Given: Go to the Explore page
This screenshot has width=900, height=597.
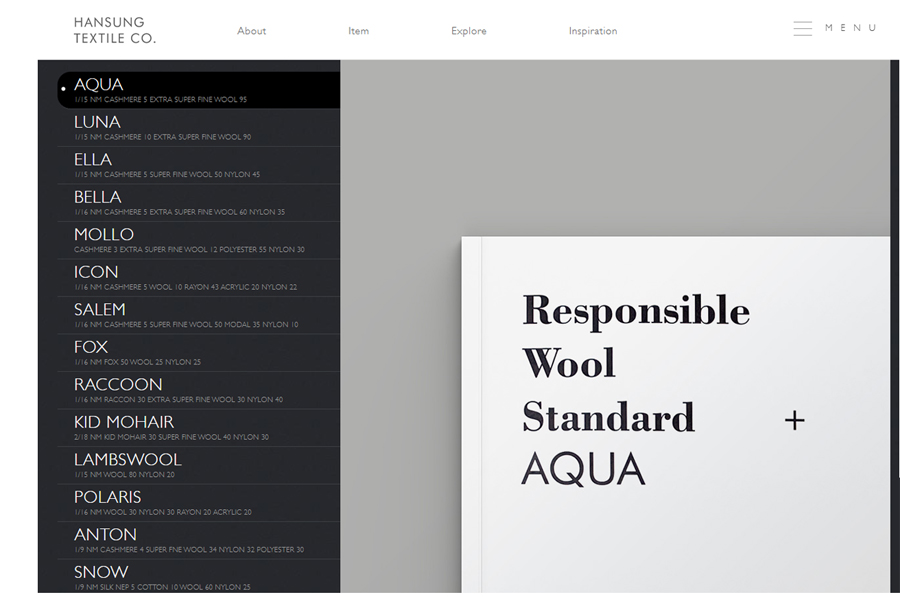Looking at the screenshot, I should point(468,31).
